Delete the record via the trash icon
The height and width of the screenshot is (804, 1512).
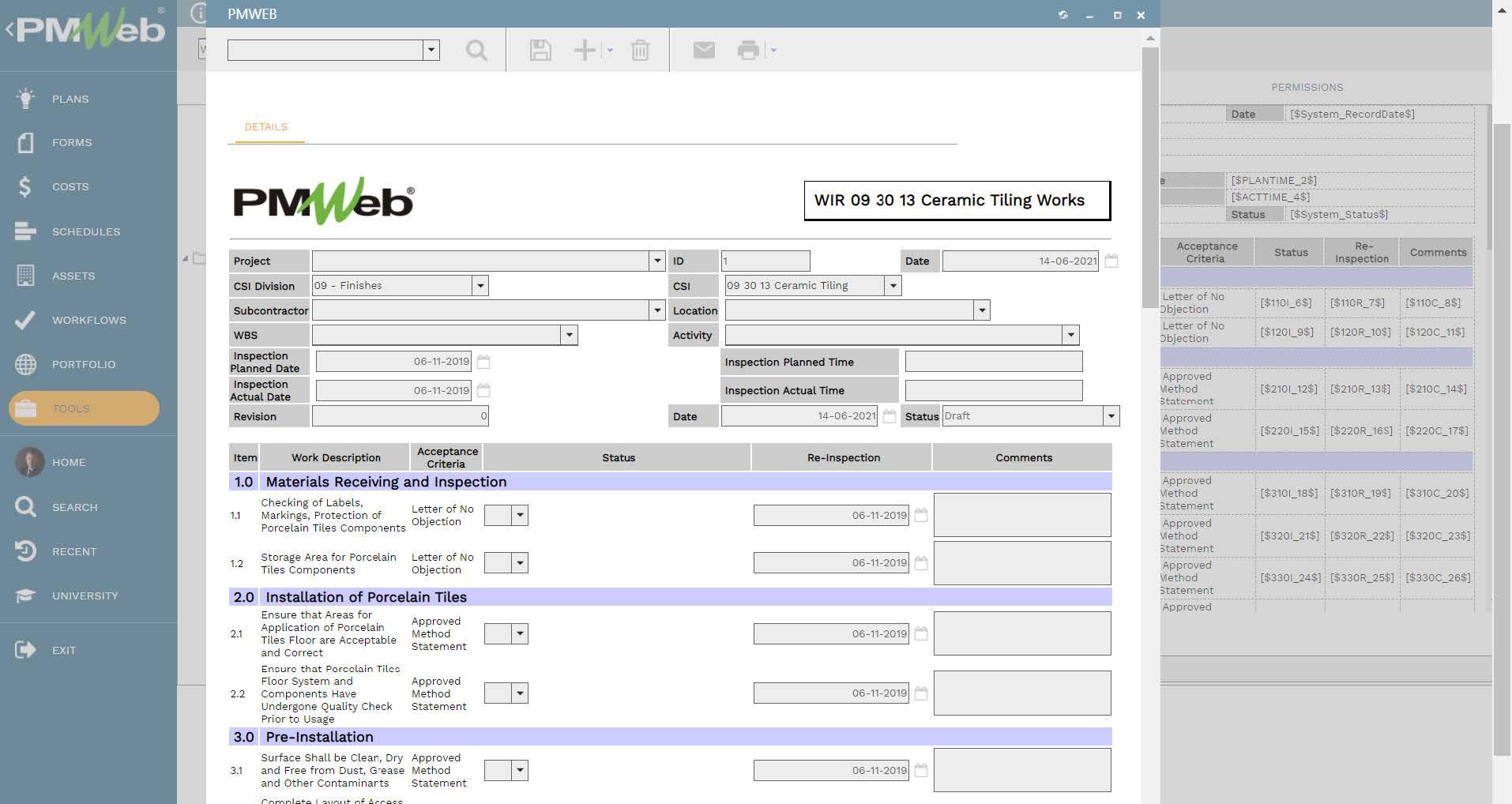(x=640, y=50)
